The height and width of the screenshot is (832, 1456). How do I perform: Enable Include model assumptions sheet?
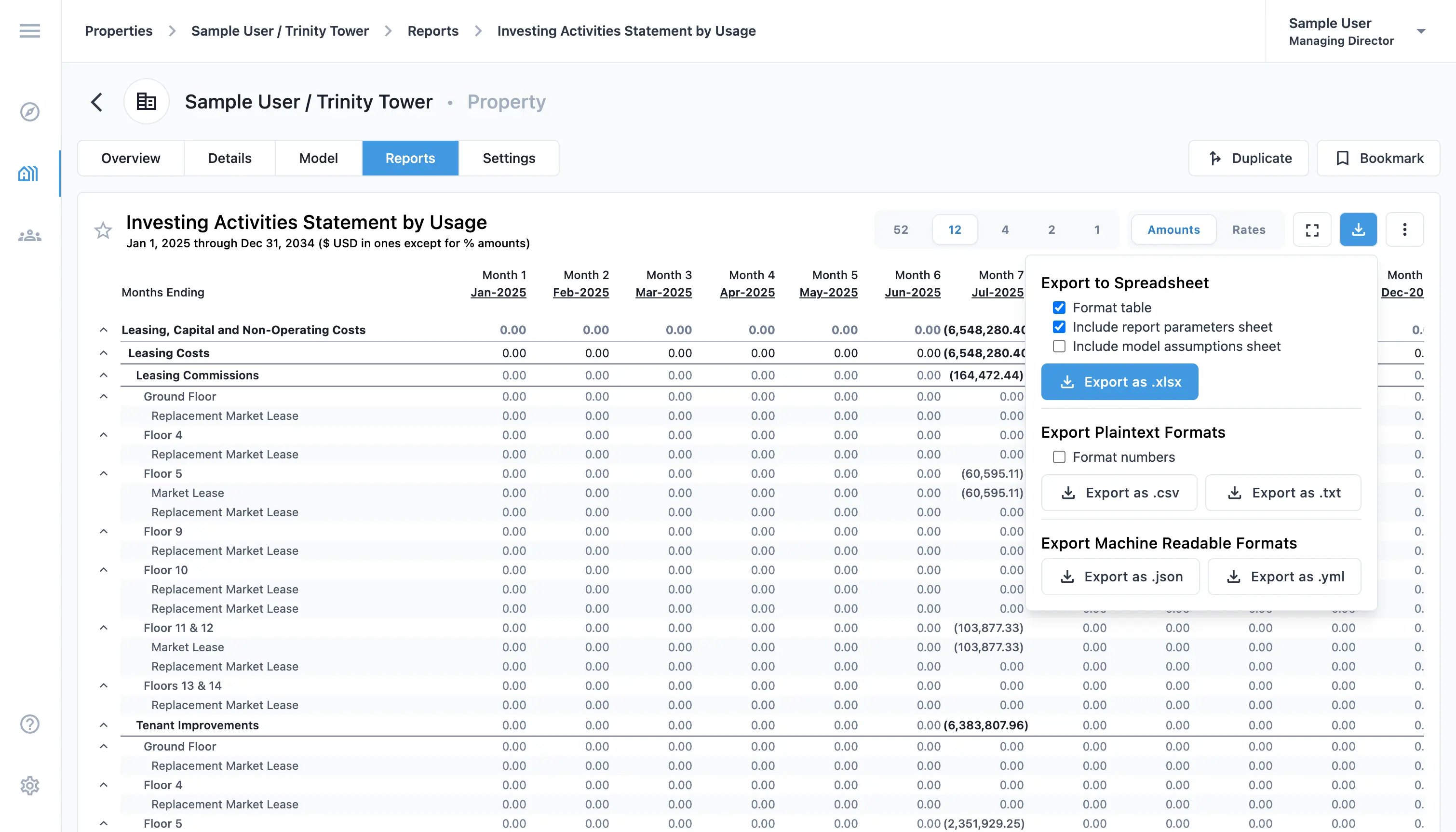1059,346
